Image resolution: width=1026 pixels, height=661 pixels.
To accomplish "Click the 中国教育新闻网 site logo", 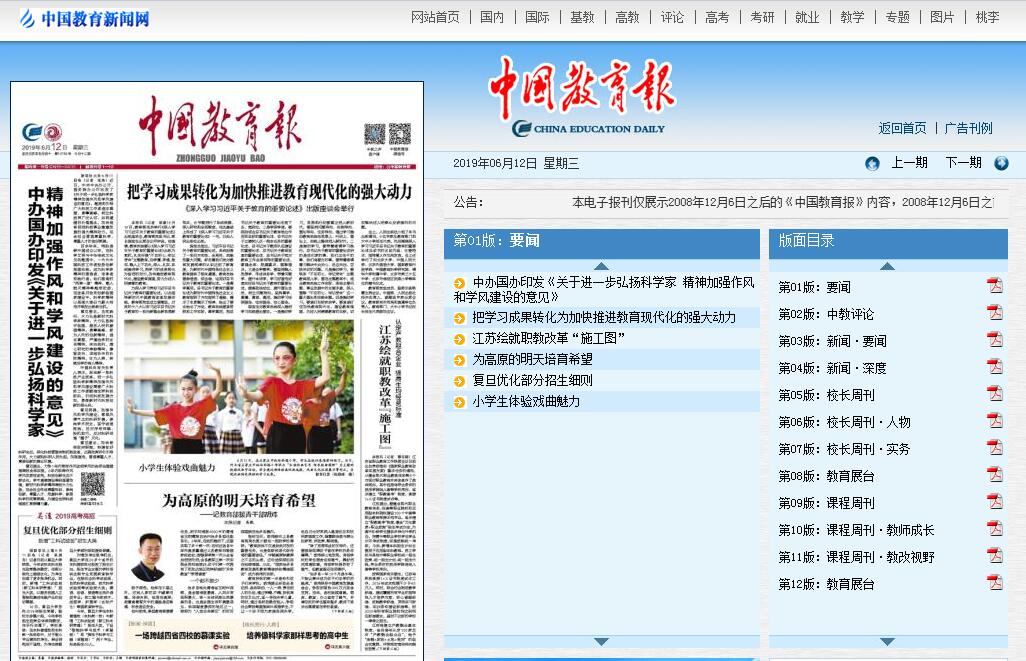I will [x=84, y=18].
